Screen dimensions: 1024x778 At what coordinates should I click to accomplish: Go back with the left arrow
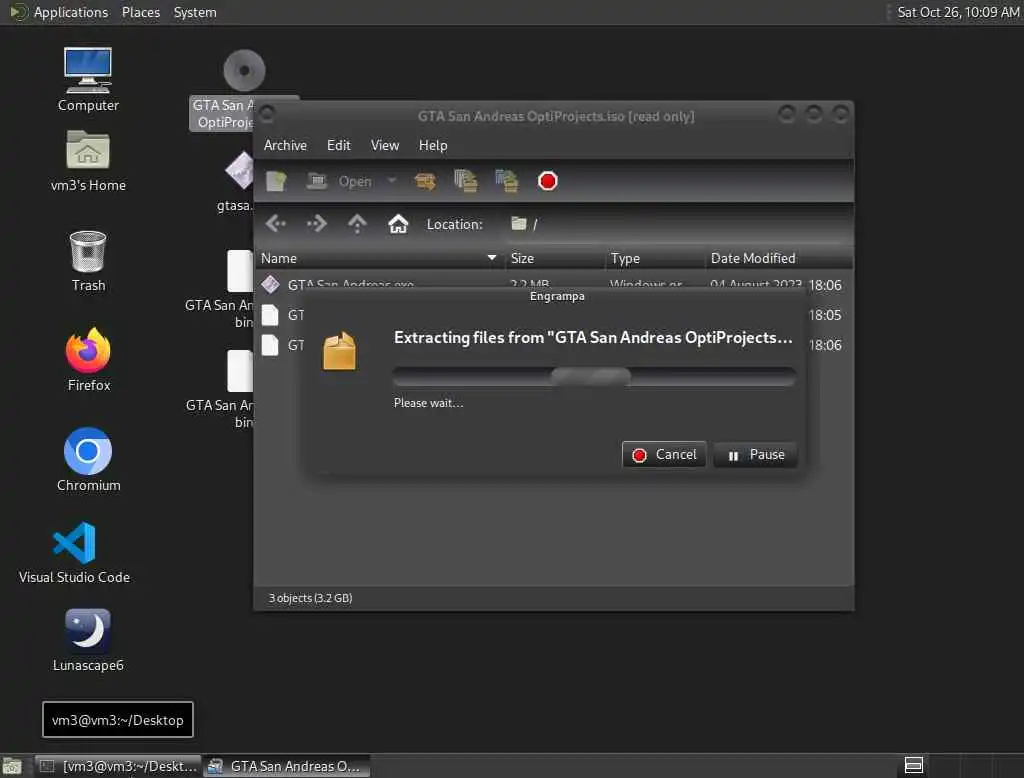point(276,224)
